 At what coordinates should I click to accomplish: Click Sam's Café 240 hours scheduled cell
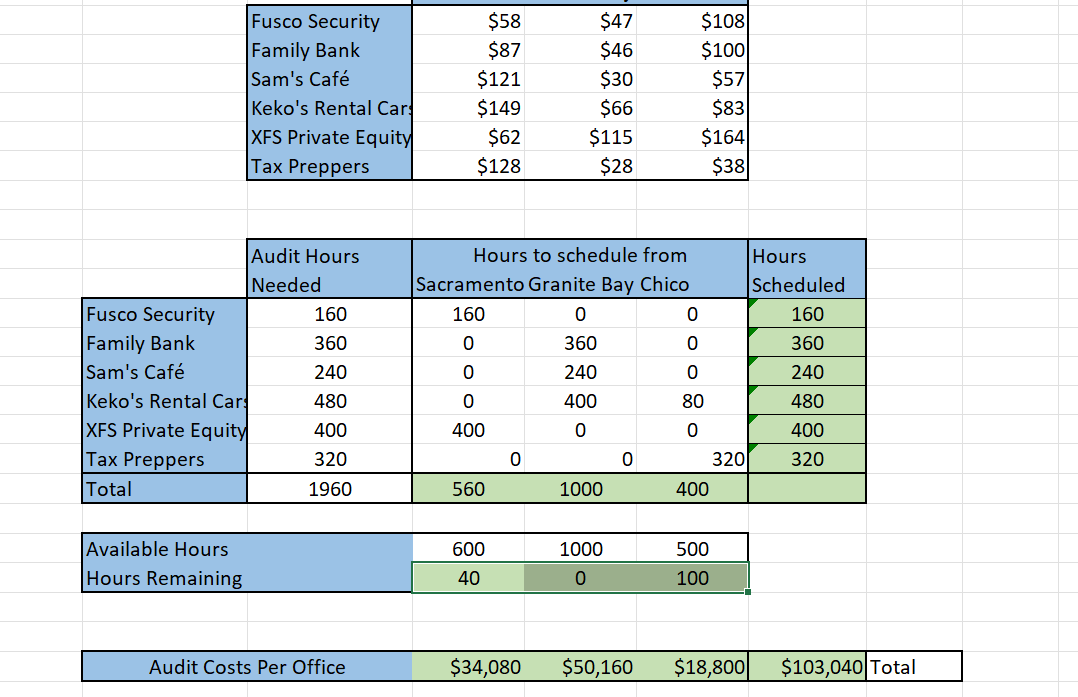(807, 371)
